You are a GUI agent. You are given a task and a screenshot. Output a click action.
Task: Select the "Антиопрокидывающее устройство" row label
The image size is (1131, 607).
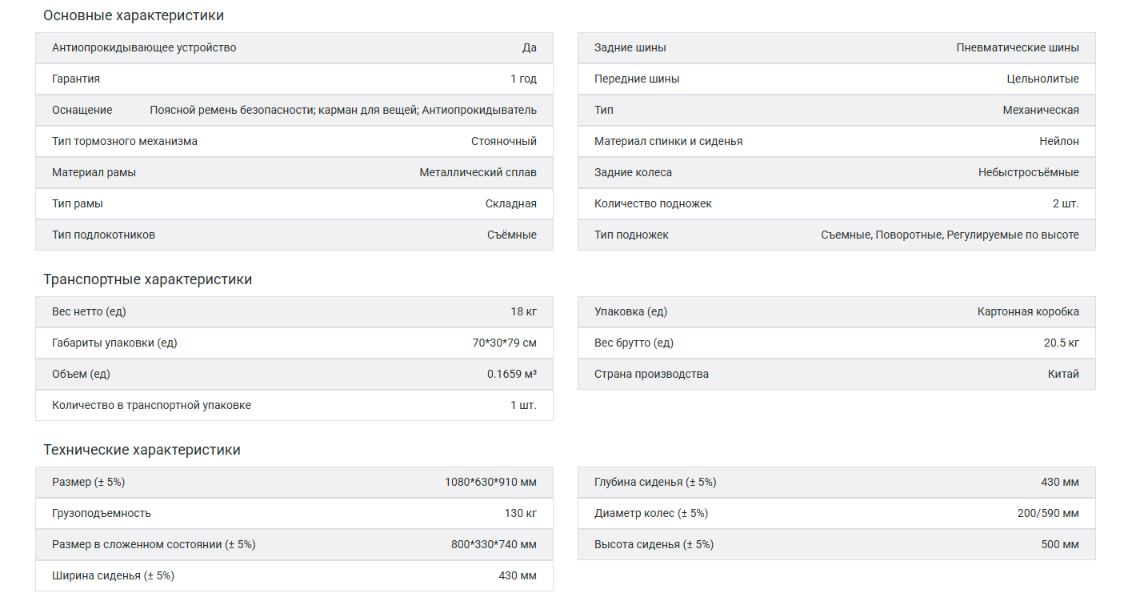(144, 48)
